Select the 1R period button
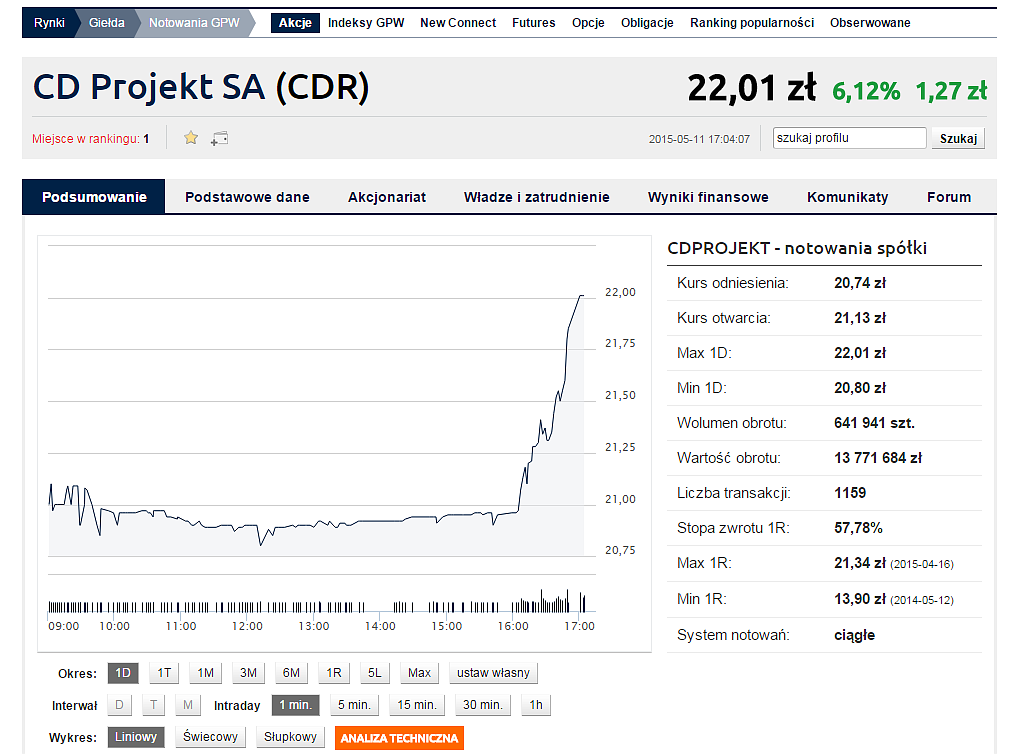 click(334, 673)
